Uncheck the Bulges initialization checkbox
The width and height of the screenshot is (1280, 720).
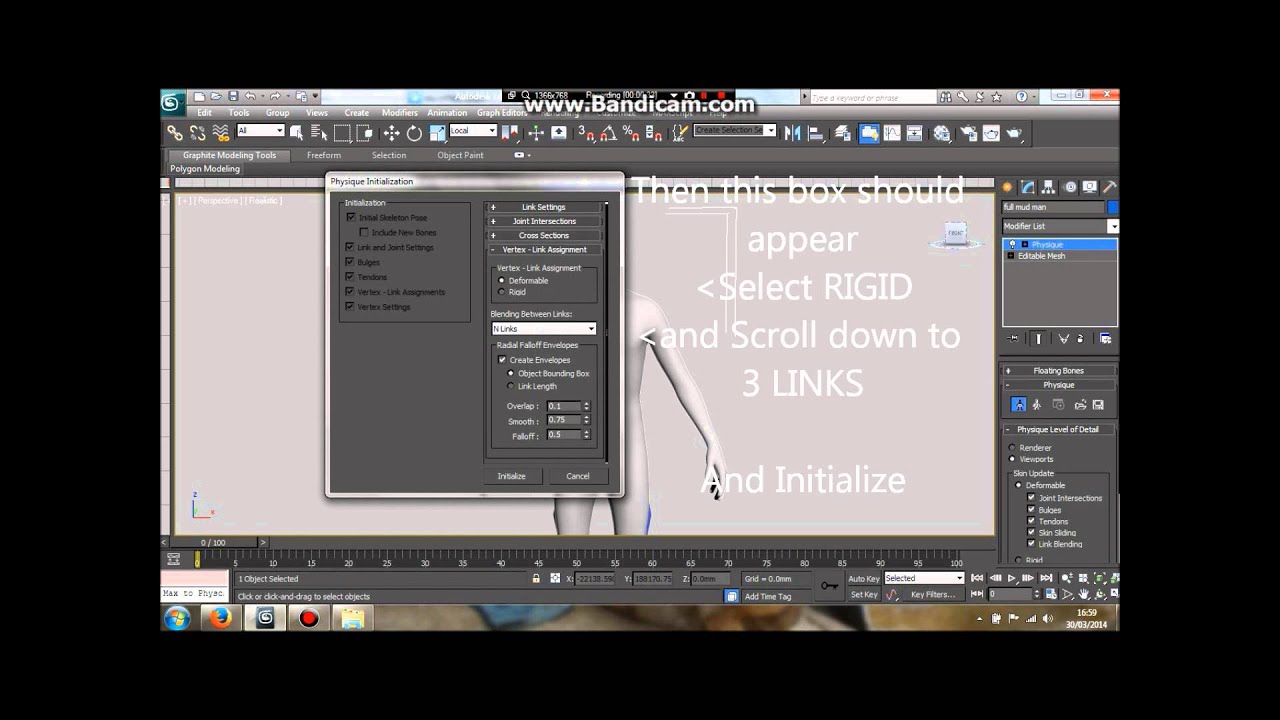(x=350, y=262)
